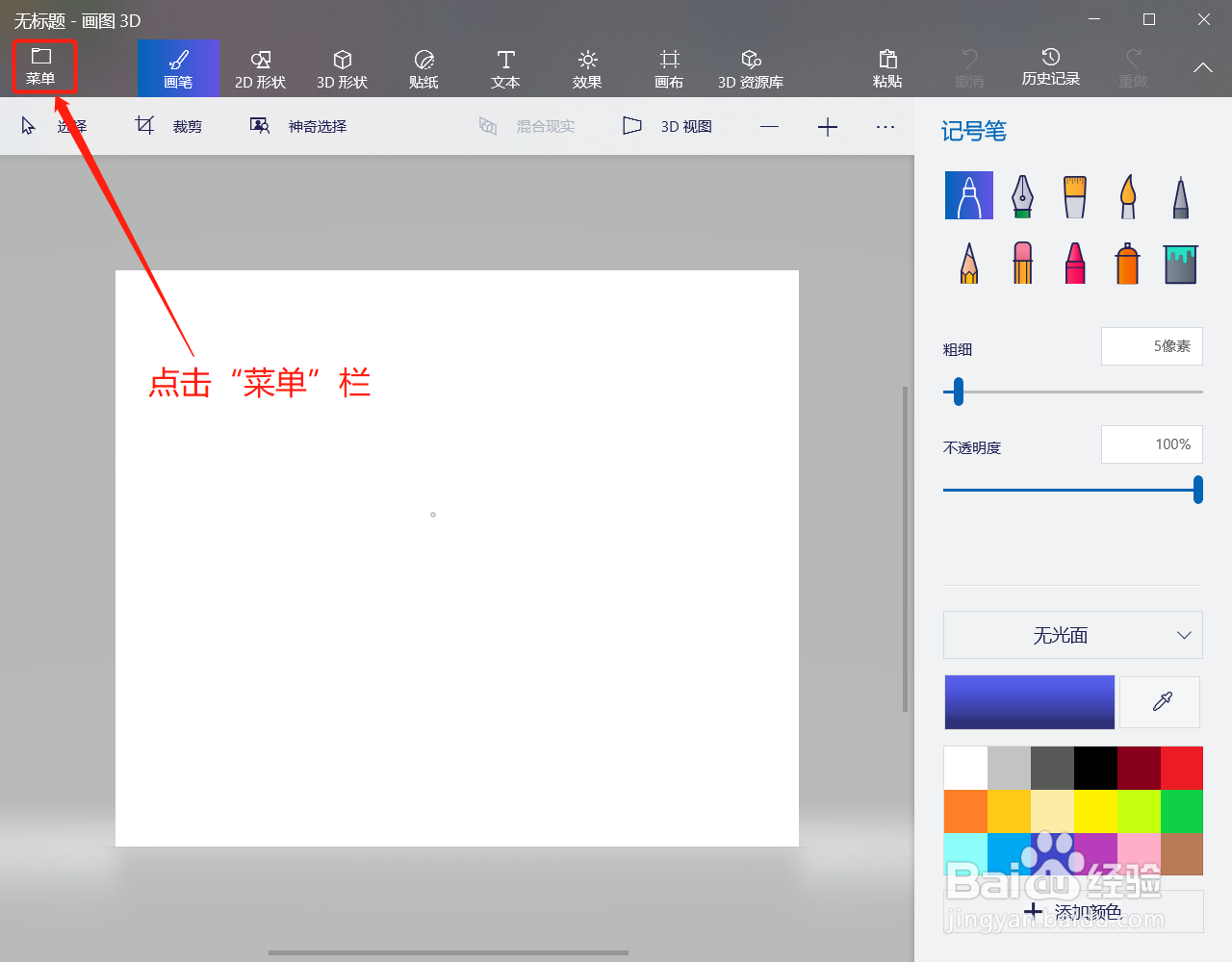Open the 菜单 menu
The height and width of the screenshot is (962, 1232).
43,67
